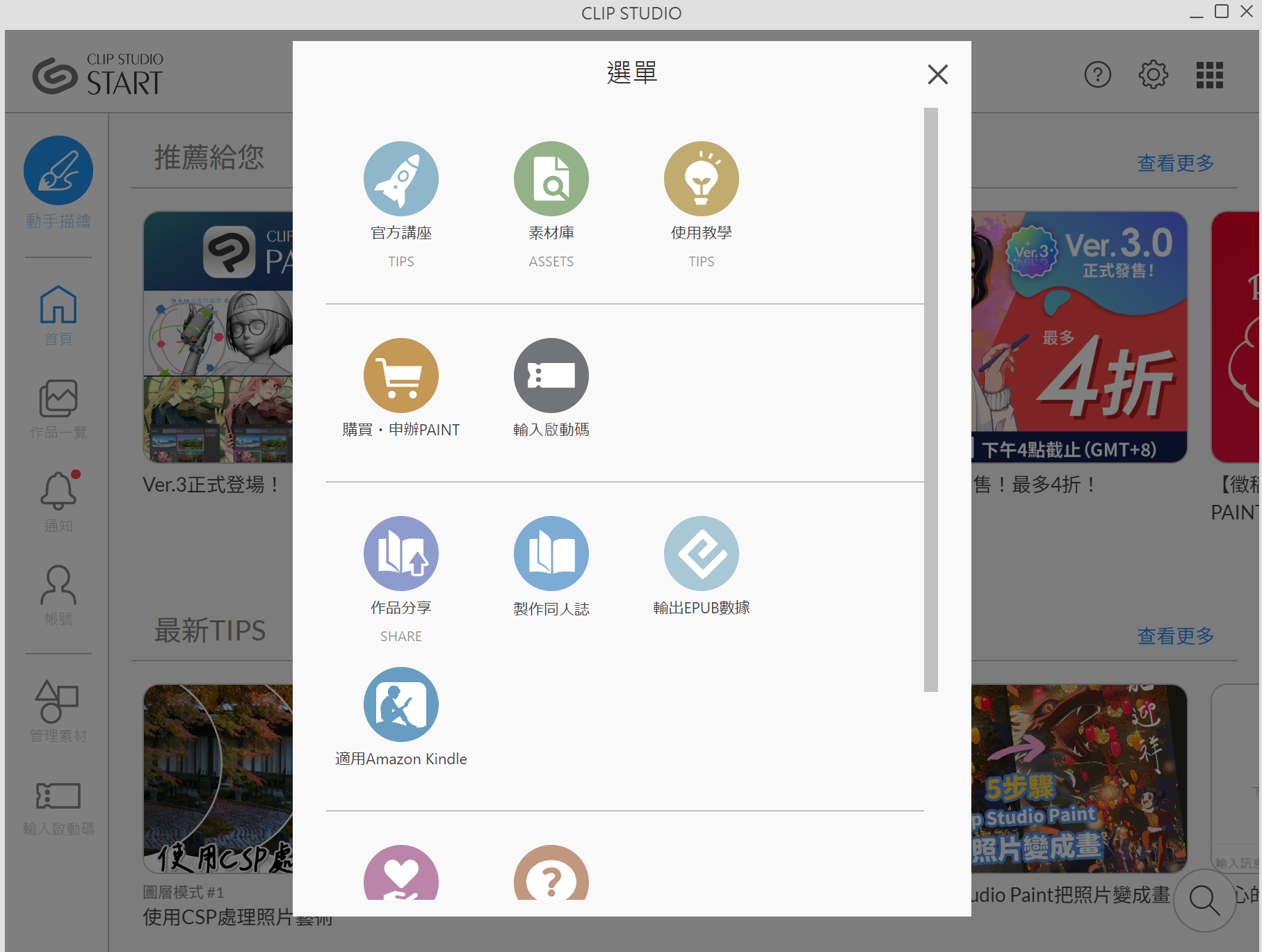Click 查看更多 beside 推薦給您
This screenshot has height=952, width=1262.
pyautogui.click(x=1176, y=163)
